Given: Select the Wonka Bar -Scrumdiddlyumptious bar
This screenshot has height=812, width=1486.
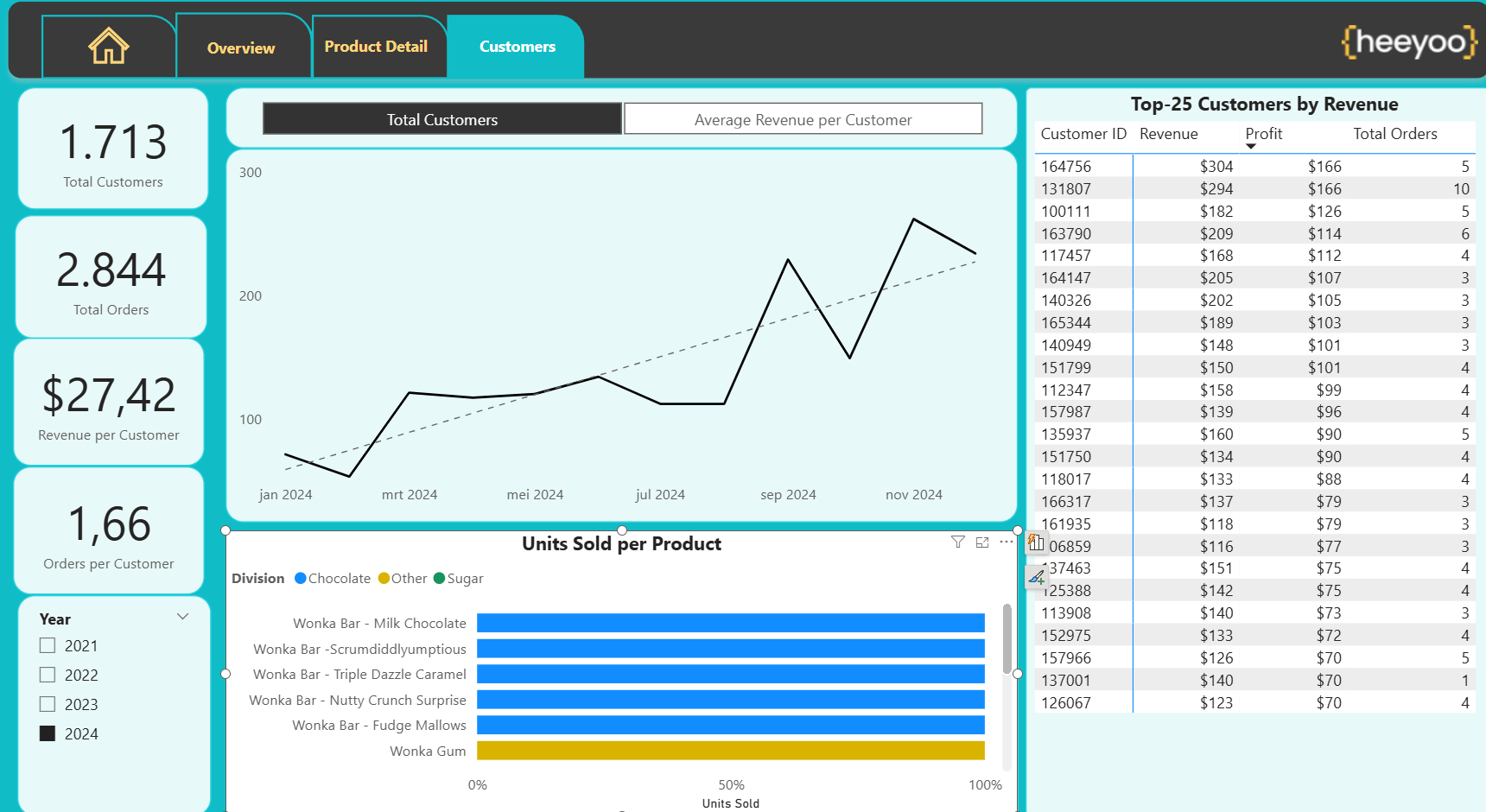Looking at the screenshot, I should click(731, 649).
